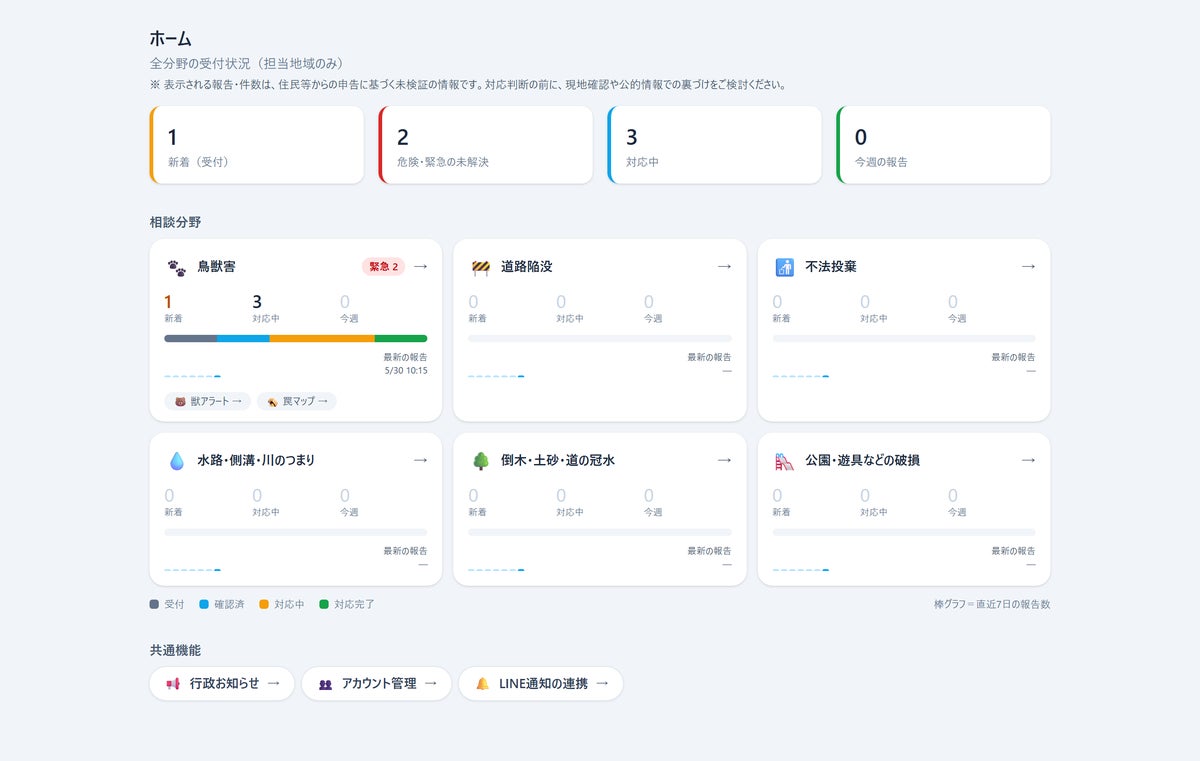Viewport: 1200px width, 761px height.
Task: Click the megaphone icon on 行政お知らせ
Action: (x=173, y=684)
